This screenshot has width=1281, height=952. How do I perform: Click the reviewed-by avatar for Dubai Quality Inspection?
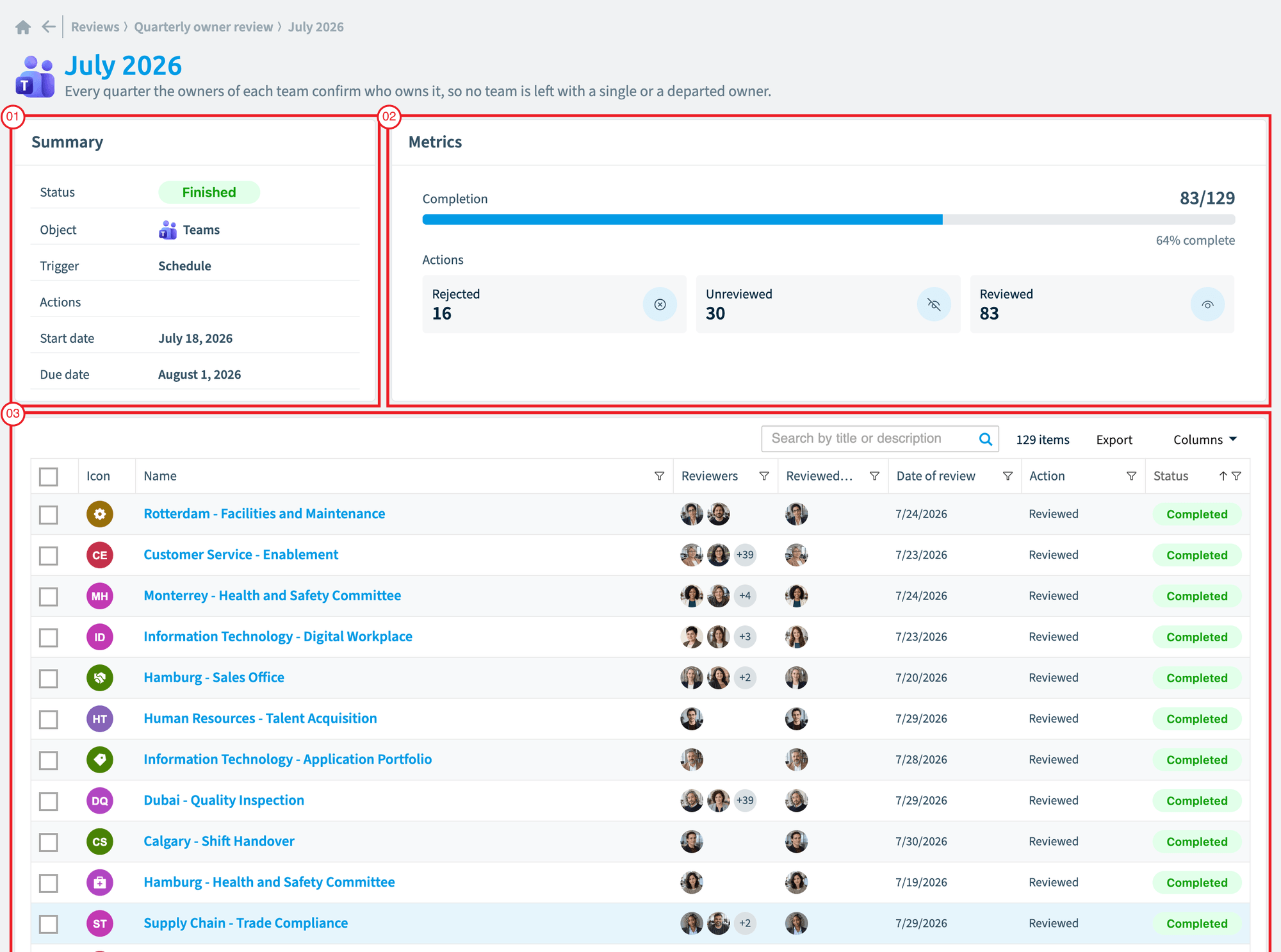[x=796, y=800]
